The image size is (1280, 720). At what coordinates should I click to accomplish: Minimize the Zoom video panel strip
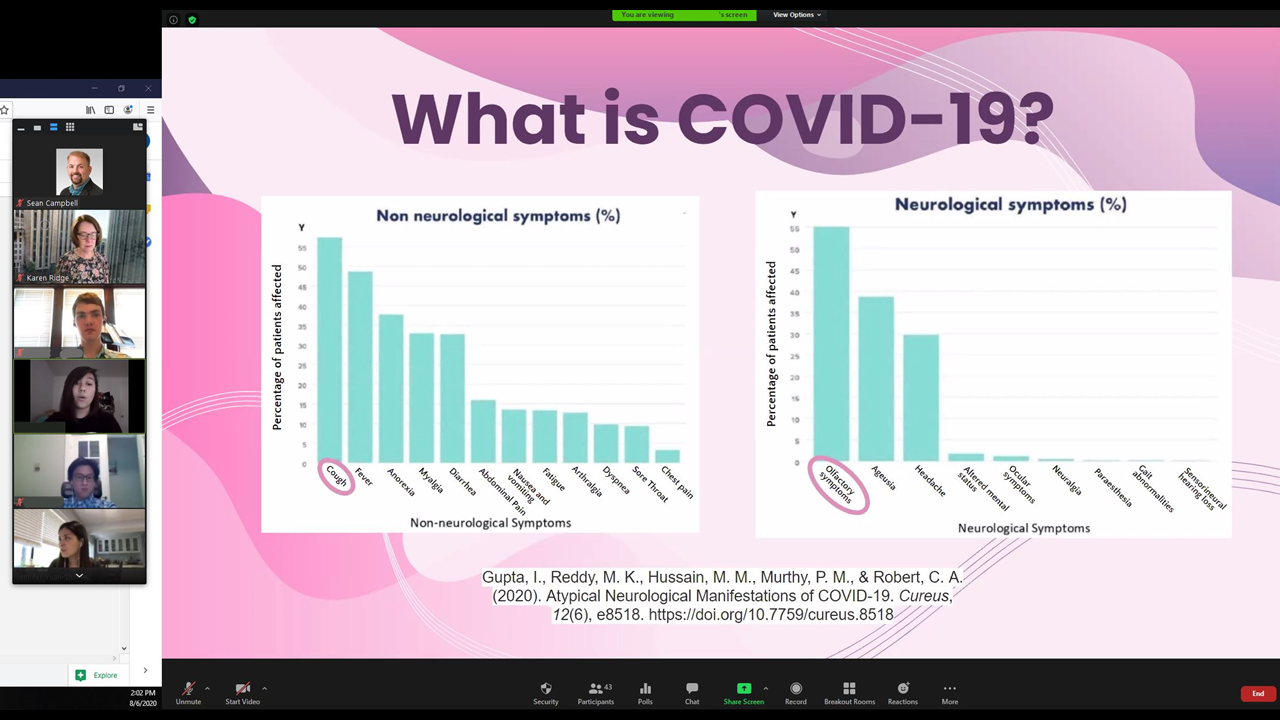coord(21,128)
